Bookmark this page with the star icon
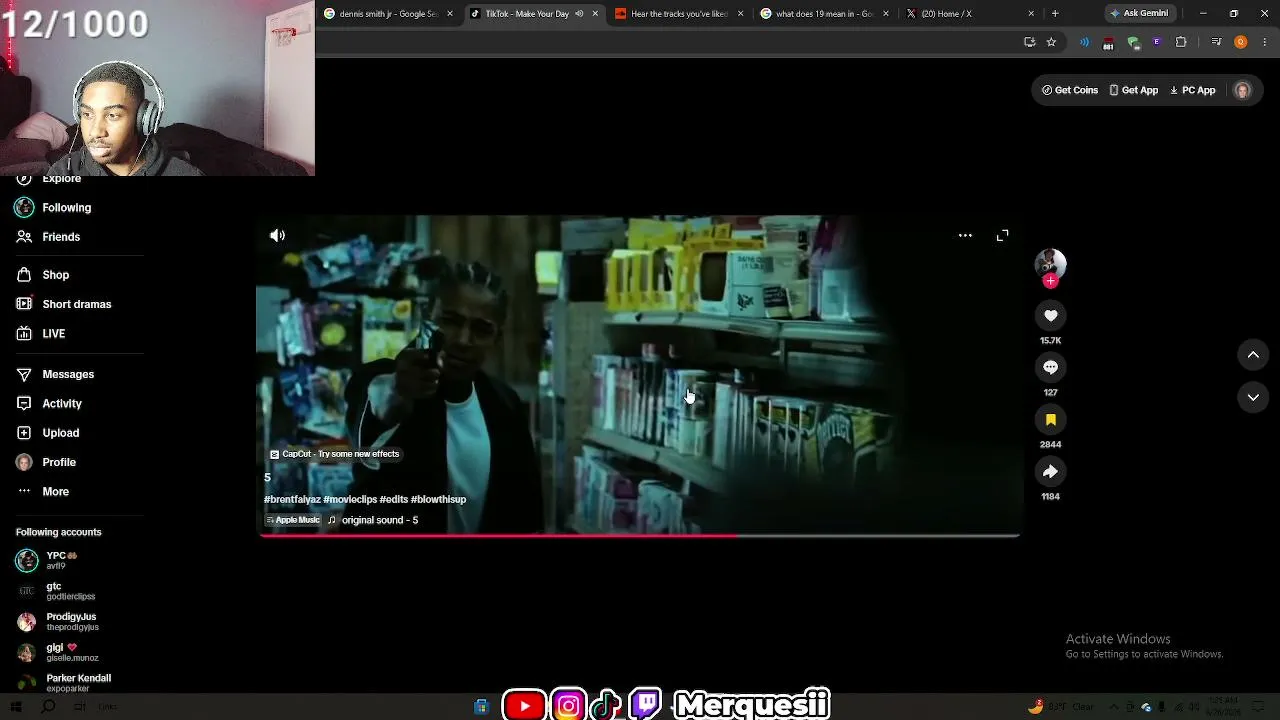The image size is (1280, 720). 1051,42
